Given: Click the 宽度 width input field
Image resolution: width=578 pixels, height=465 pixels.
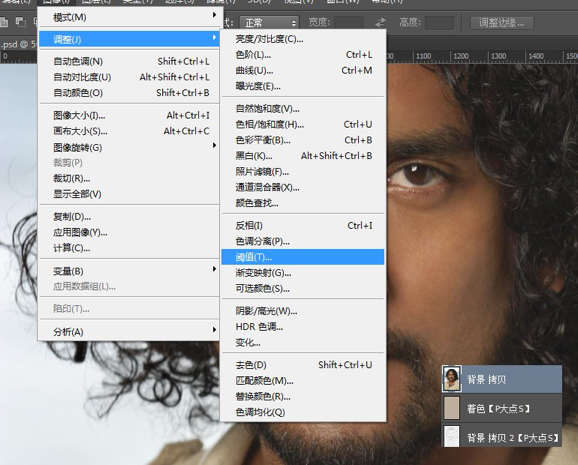Looking at the screenshot, I should click(x=348, y=23).
